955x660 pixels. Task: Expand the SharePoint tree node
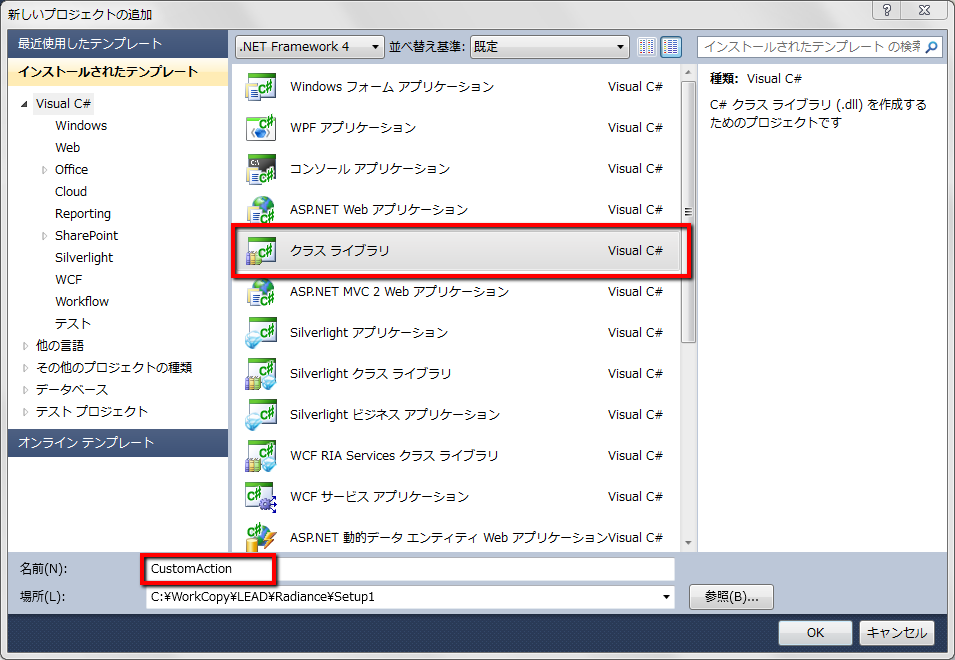pyautogui.click(x=44, y=236)
